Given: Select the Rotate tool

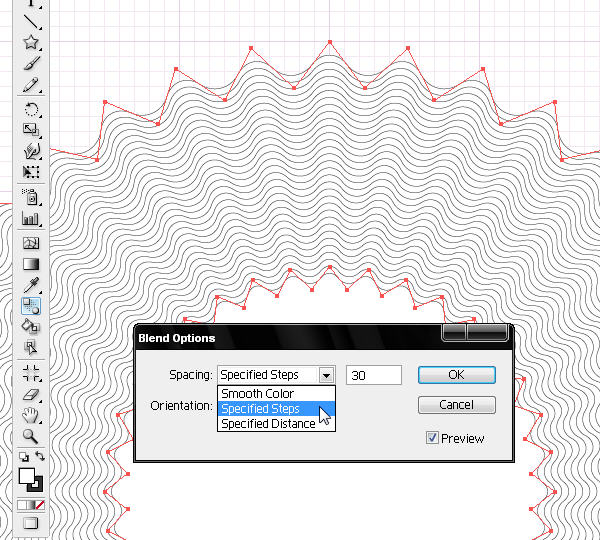Looking at the screenshot, I should pos(31,109).
